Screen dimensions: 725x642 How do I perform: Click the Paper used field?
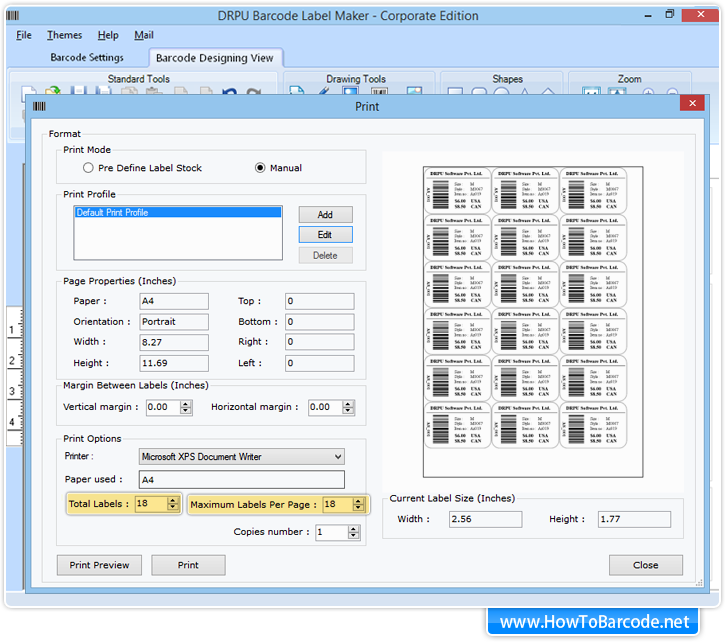point(241,480)
